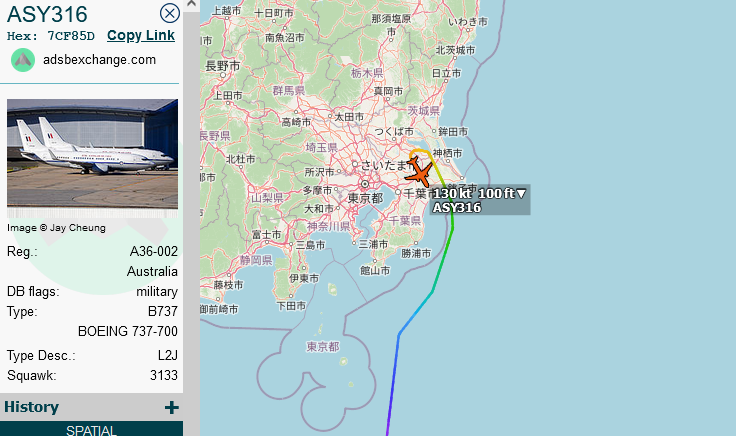Click the History section heading
This screenshot has width=736, height=436.
coord(31,407)
